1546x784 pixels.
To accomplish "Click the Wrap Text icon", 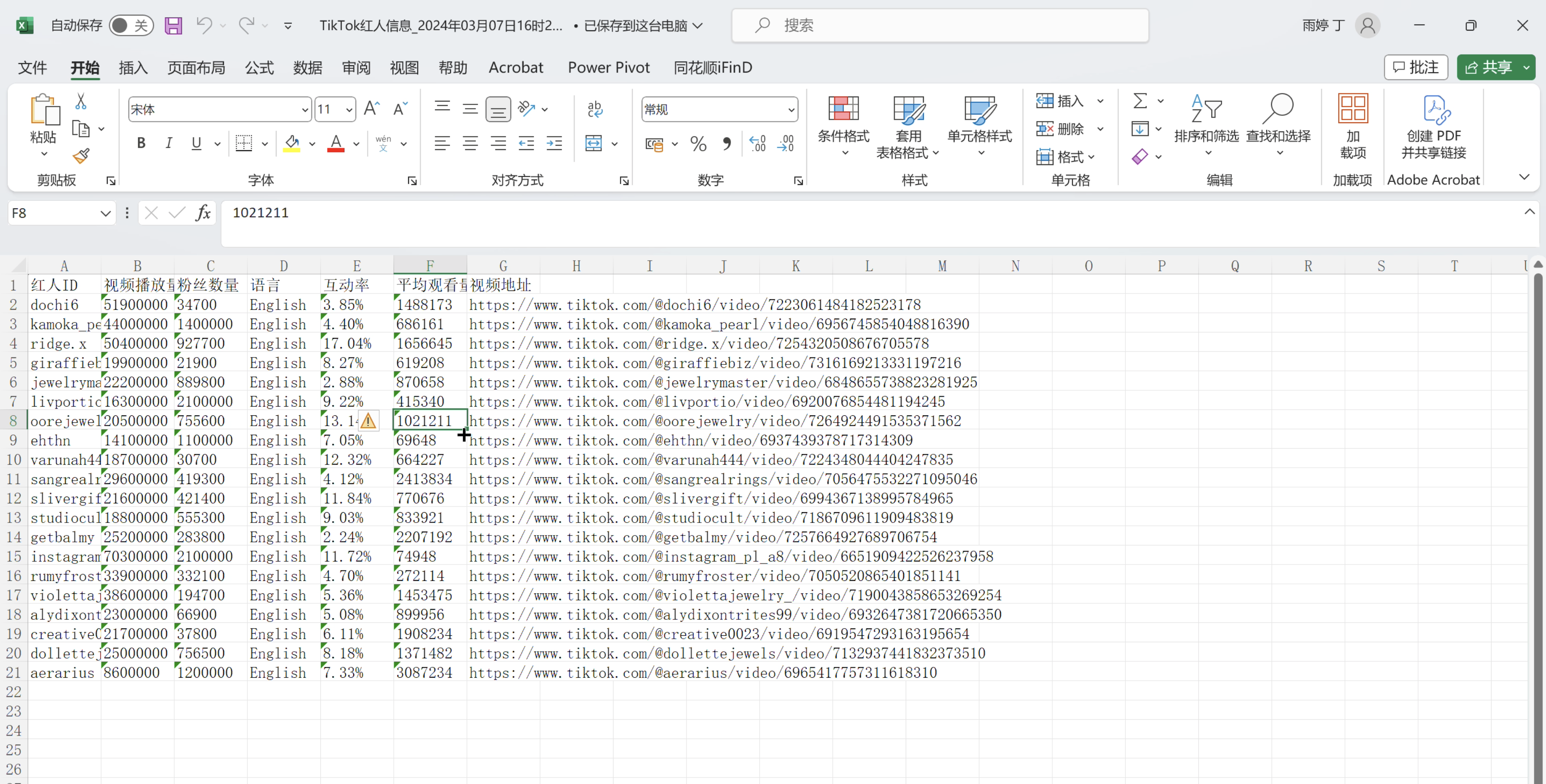I will tap(595, 108).
